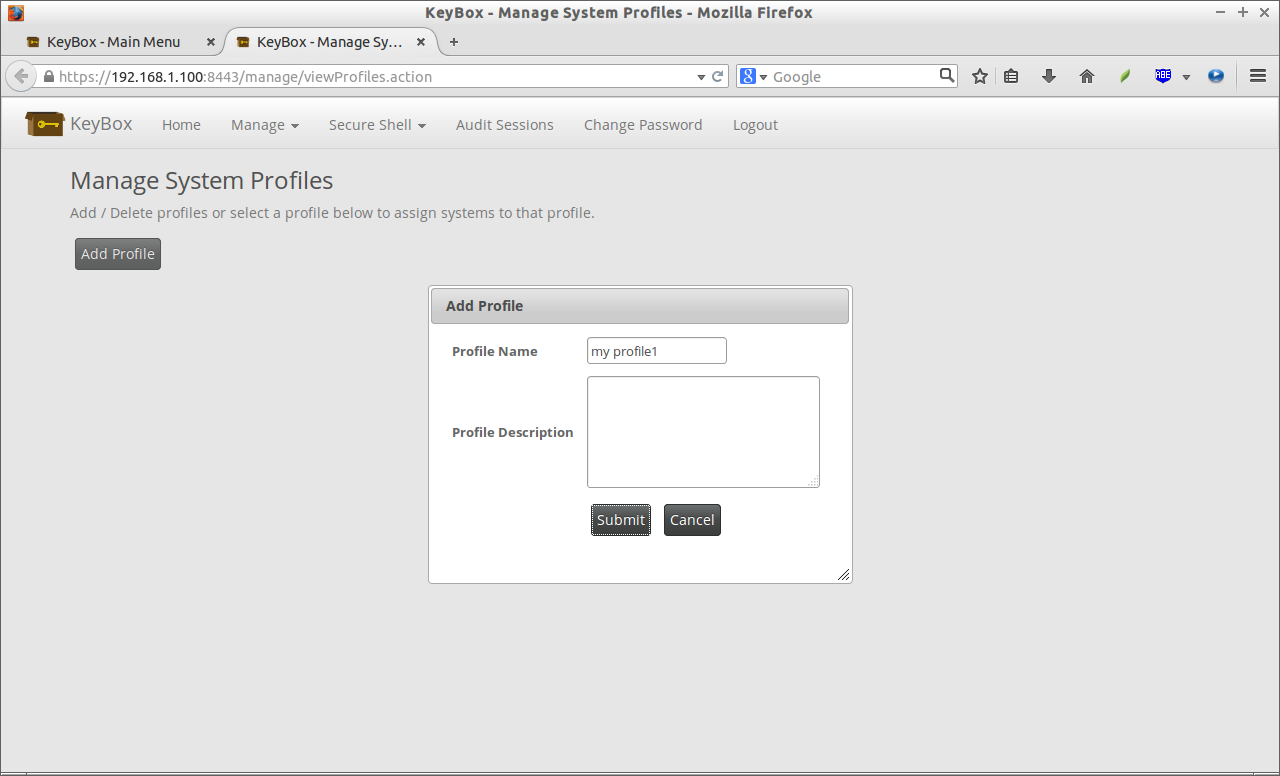The height and width of the screenshot is (776, 1280).
Task: Open the URL history dropdown arrow
Action: (x=701, y=77)
